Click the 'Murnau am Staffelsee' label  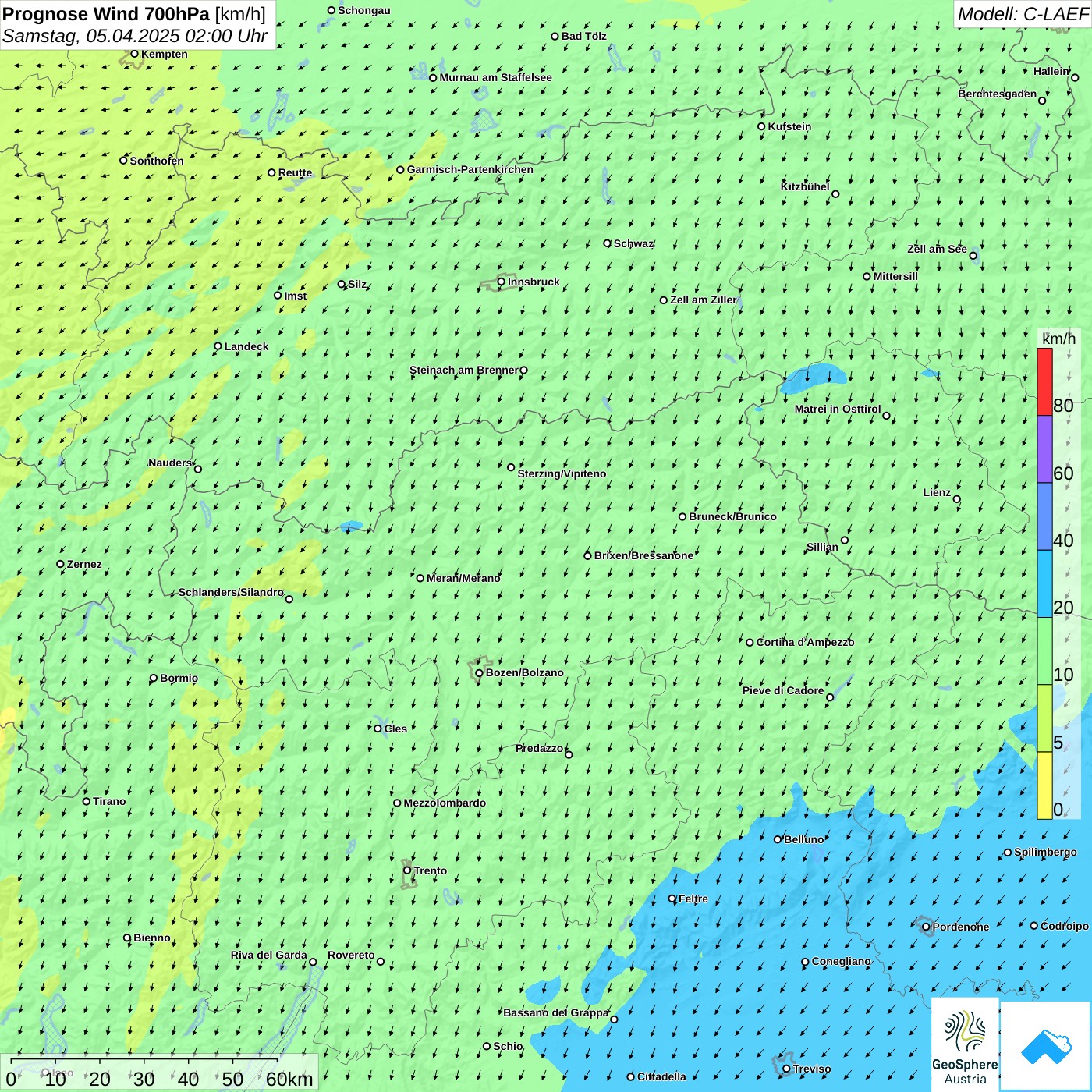495,77
